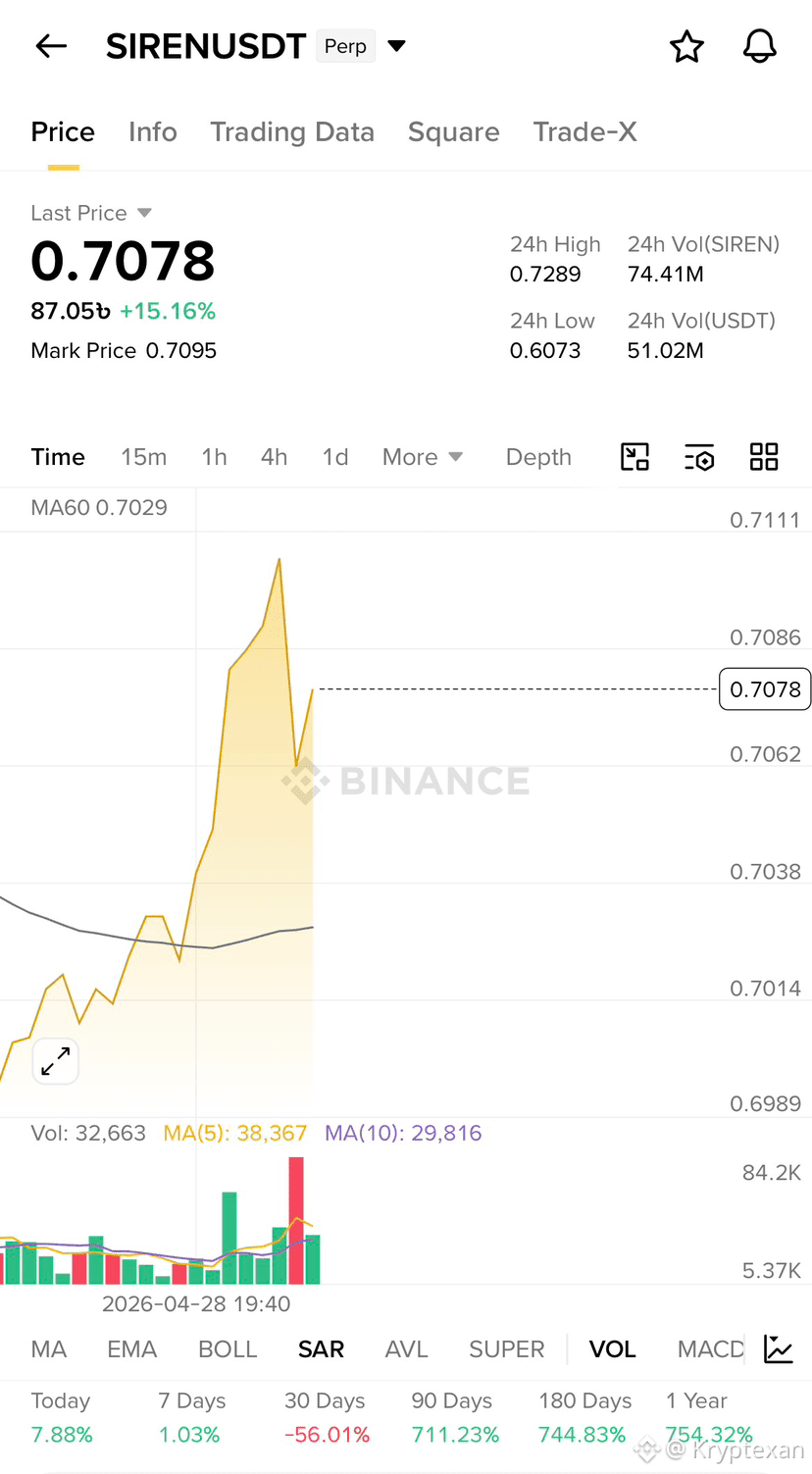This screenshot has height=1474, width=812.
Task: Select the 4h interval
Action: point(274,457)
